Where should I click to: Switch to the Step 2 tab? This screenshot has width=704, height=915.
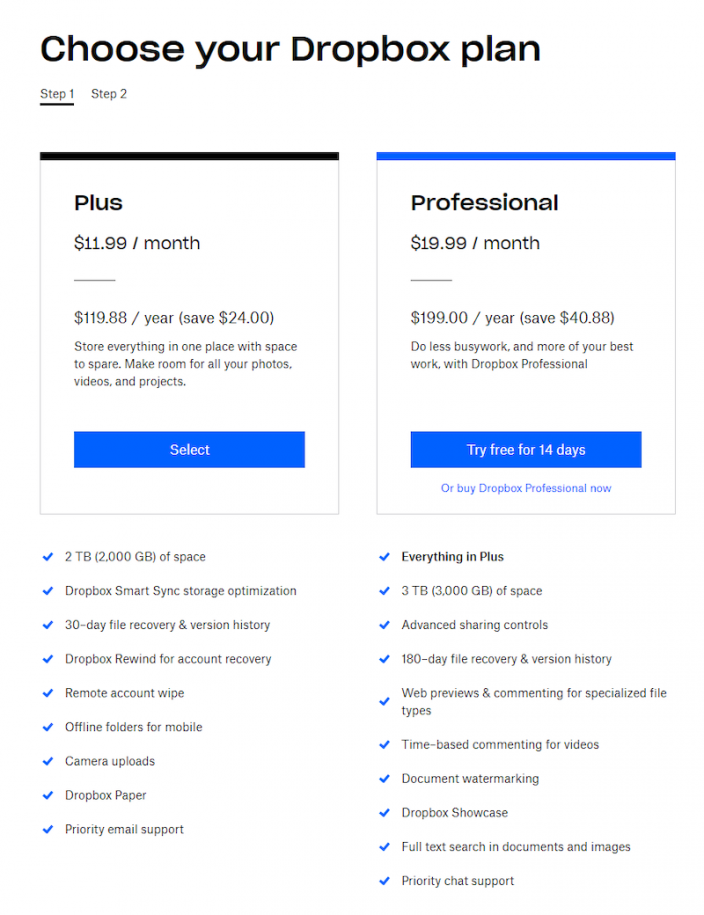coord(108,93)
